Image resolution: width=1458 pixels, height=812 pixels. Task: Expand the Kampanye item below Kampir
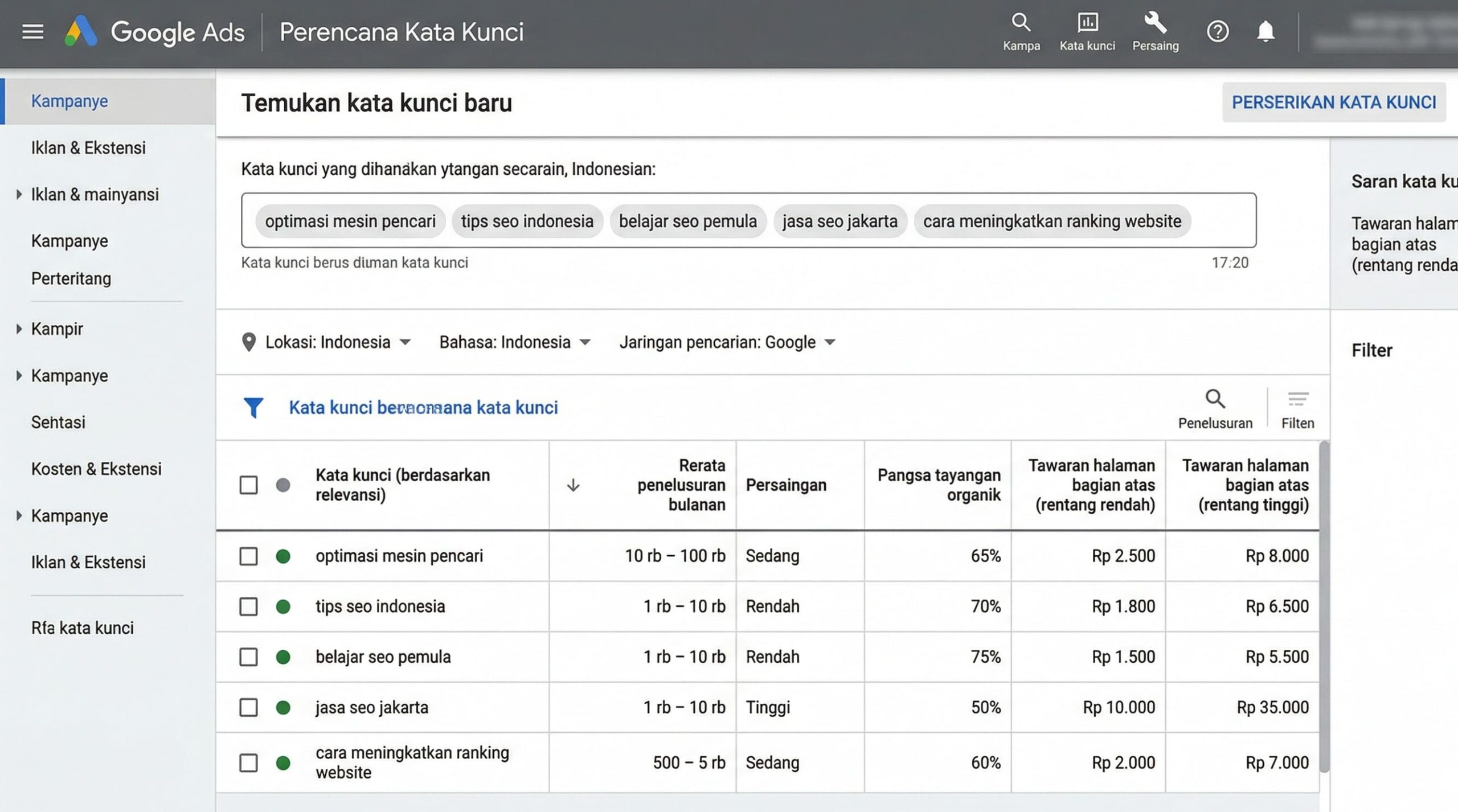pyautogui.click(x=19, y=375)
